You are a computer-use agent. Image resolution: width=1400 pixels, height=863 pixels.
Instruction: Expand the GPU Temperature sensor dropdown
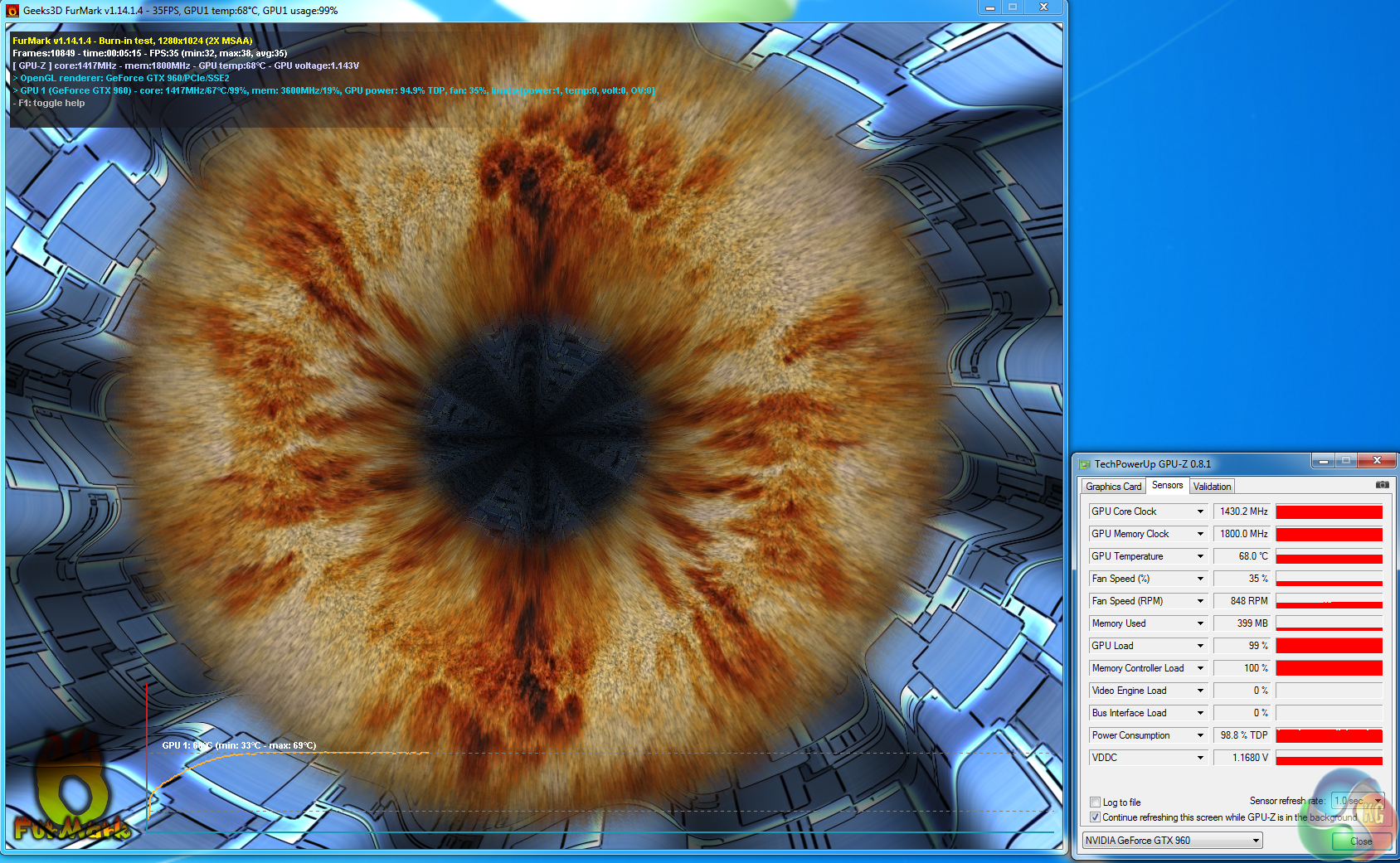coord(1199,556)
